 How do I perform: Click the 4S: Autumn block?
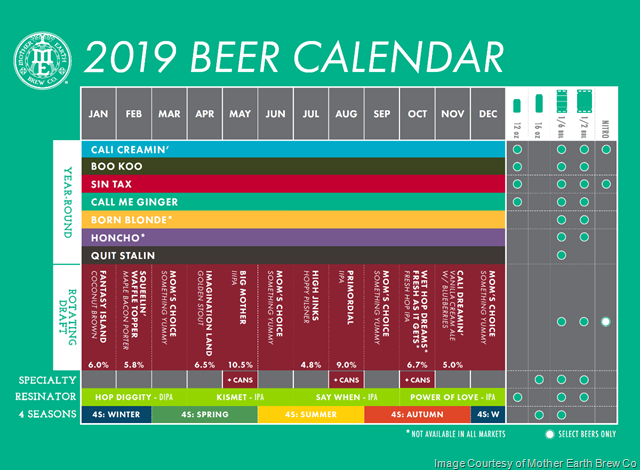click(x=417, y=415)
